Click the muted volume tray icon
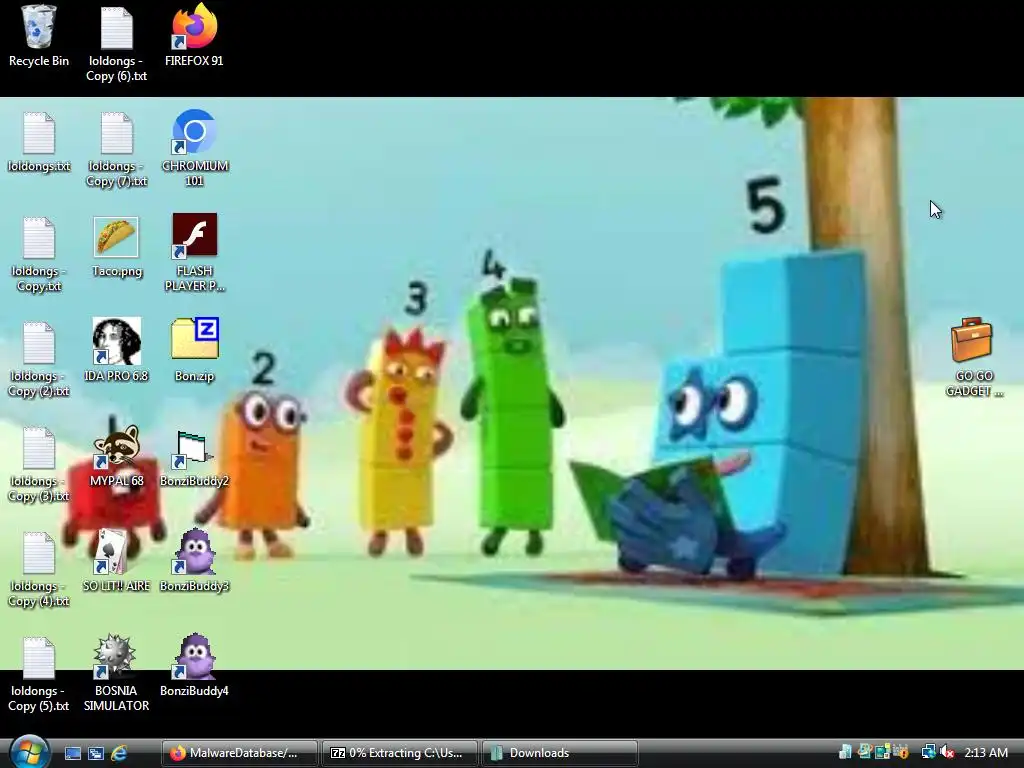 click(947, 752)
